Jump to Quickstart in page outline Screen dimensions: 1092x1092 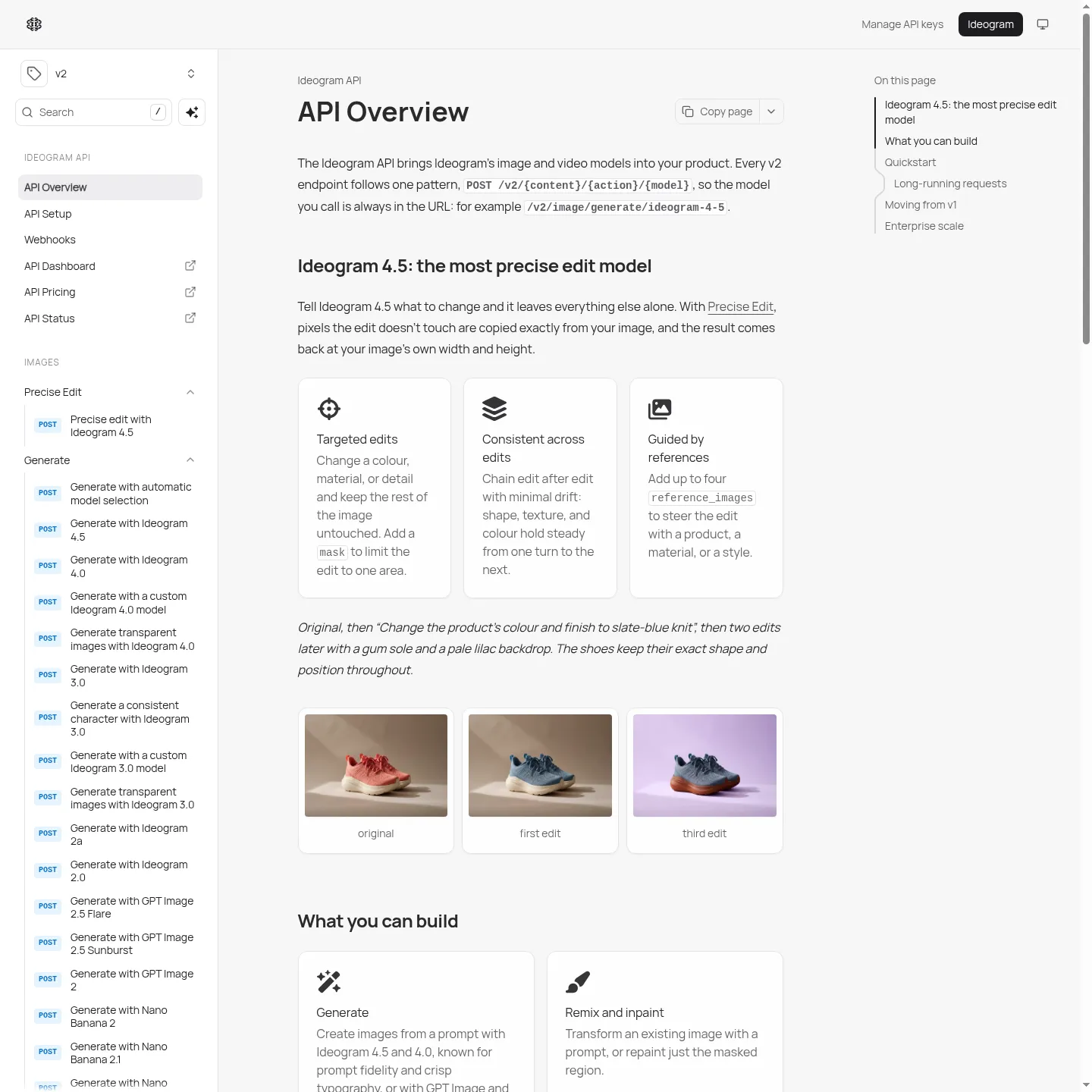click(910, 162)
